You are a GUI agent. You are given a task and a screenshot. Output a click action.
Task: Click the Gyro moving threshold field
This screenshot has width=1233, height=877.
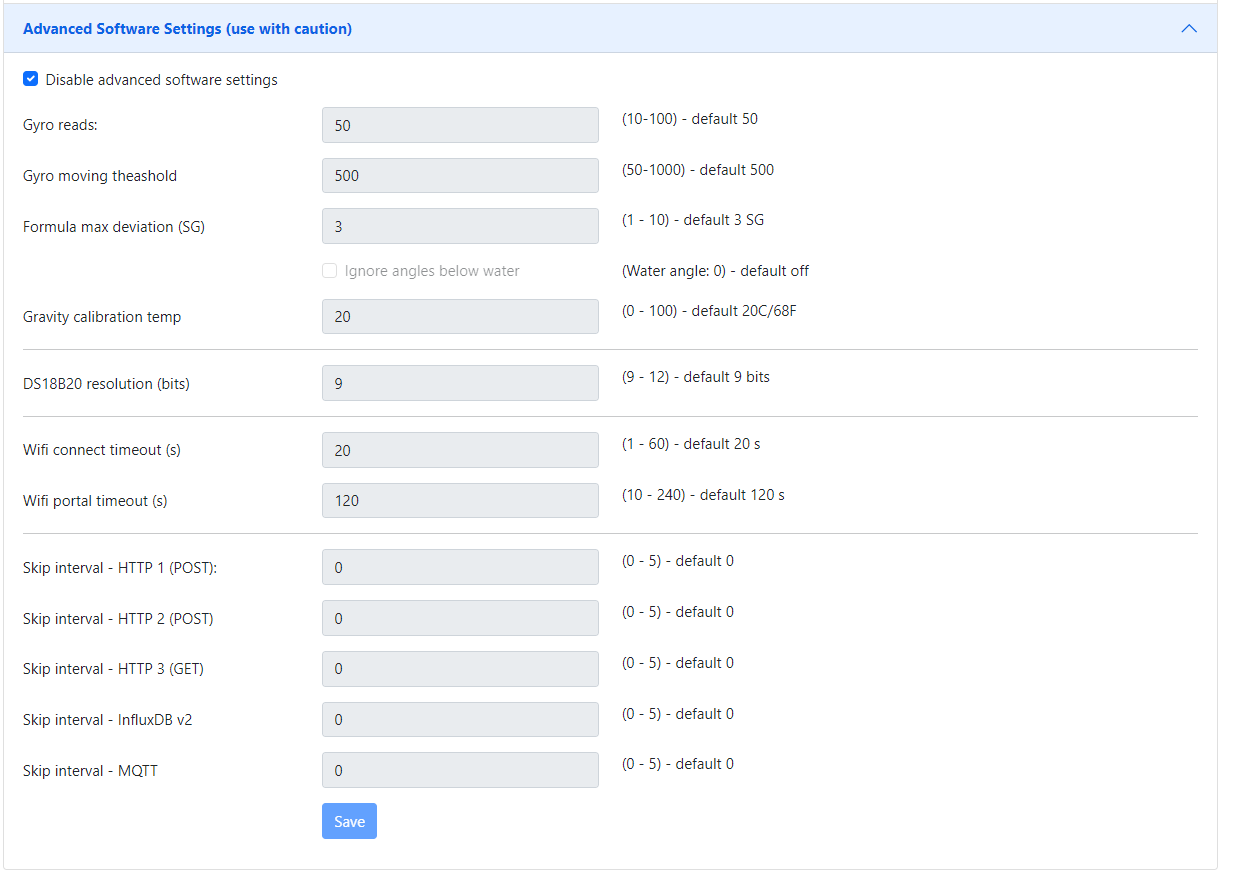(460, 176)
